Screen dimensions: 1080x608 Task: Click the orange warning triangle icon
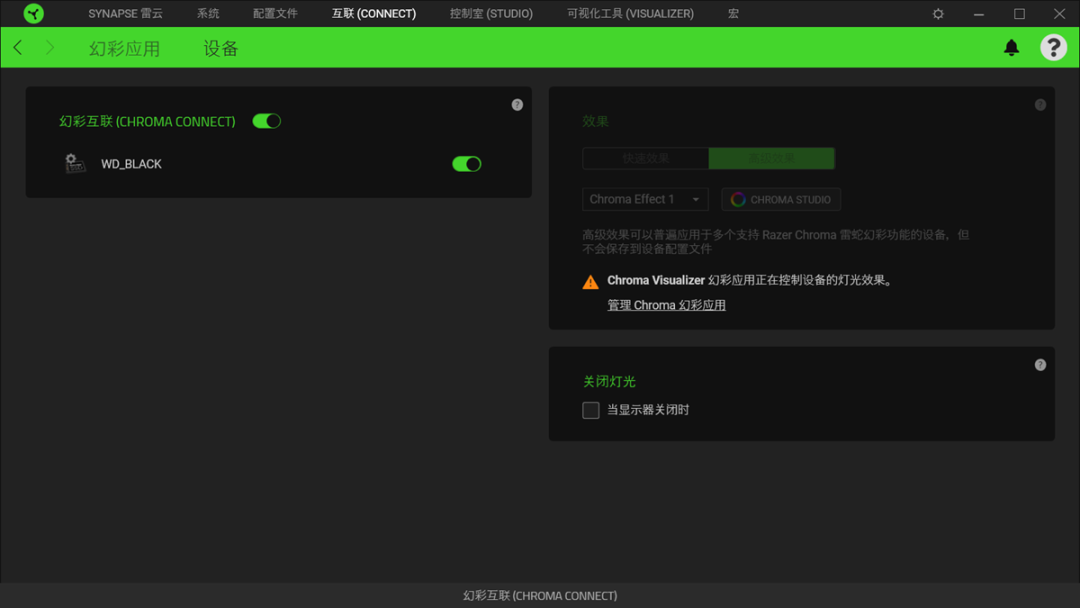pos(590,282)
